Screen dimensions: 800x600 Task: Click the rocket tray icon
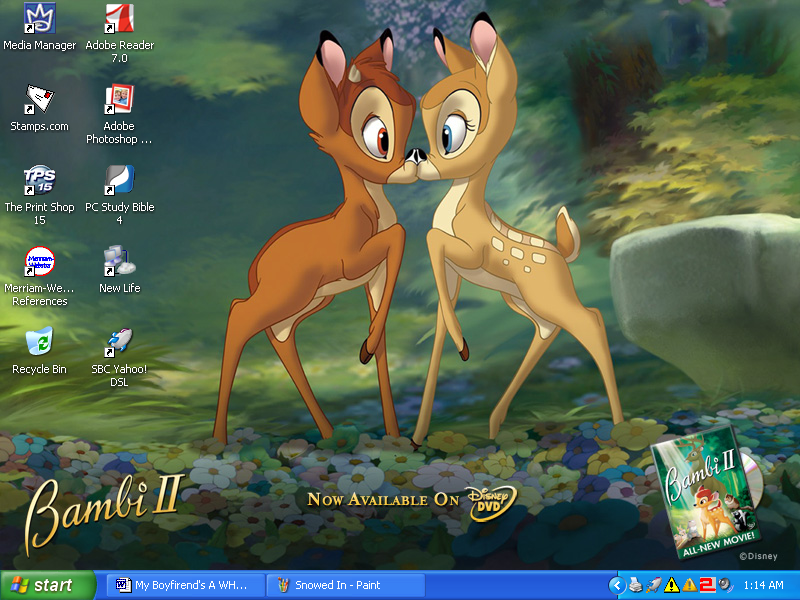(x=654, y=585)
